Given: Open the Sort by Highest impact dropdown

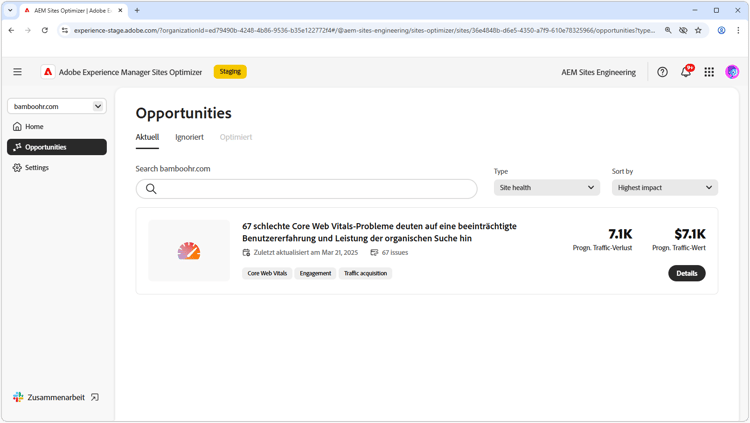Looking at the screenshot, I should click(x=664, y=188).
